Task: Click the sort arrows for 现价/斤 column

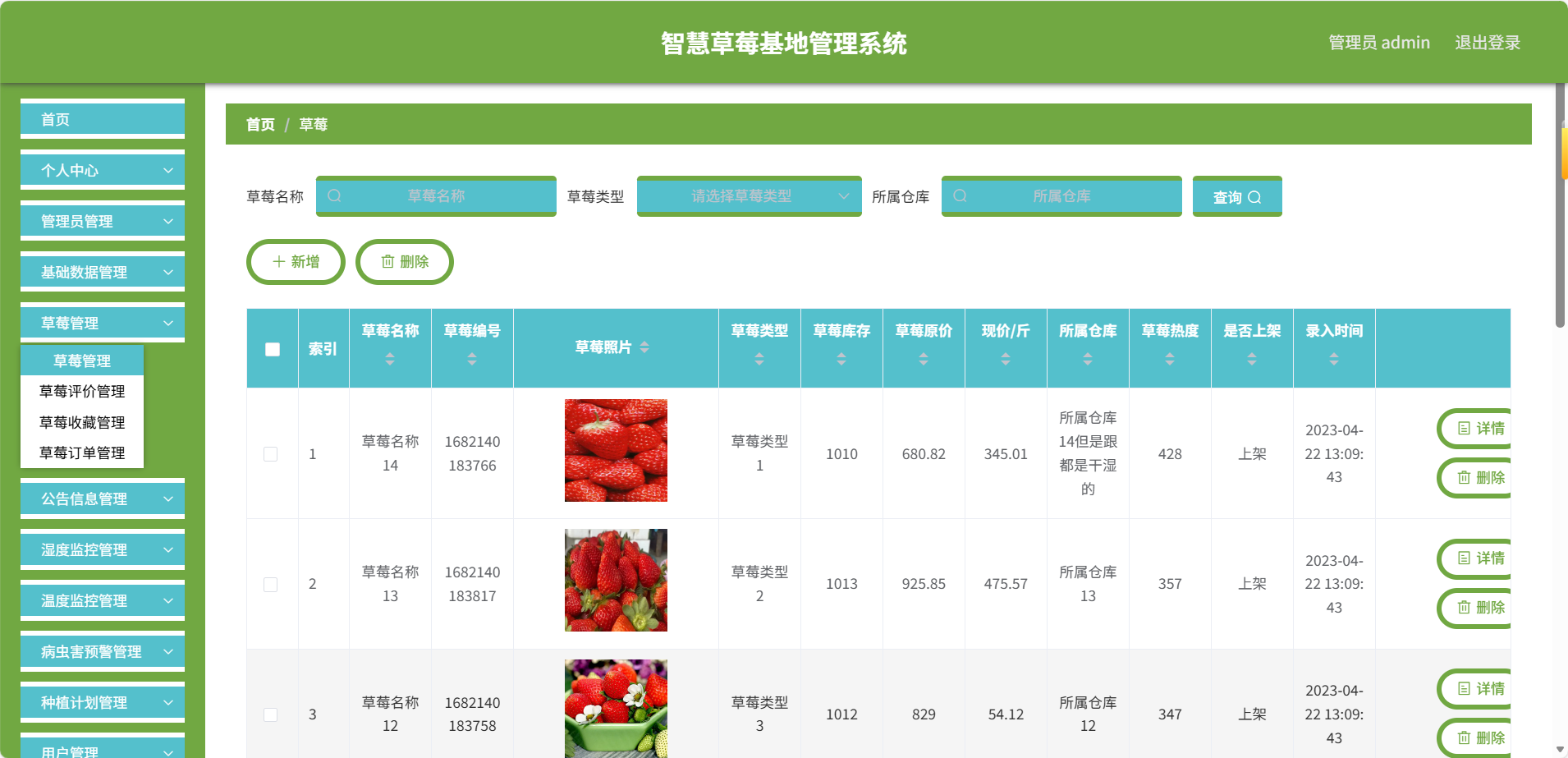Action: coord(1006,359)
